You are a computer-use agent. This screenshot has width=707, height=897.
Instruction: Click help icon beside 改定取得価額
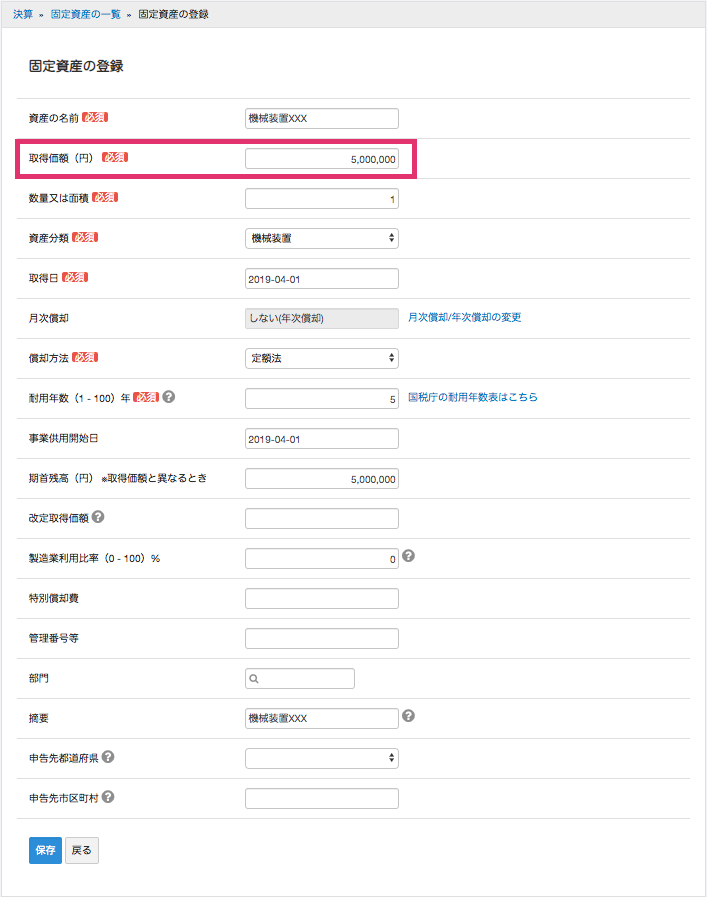pyautogui.click(x=98, y=517)
